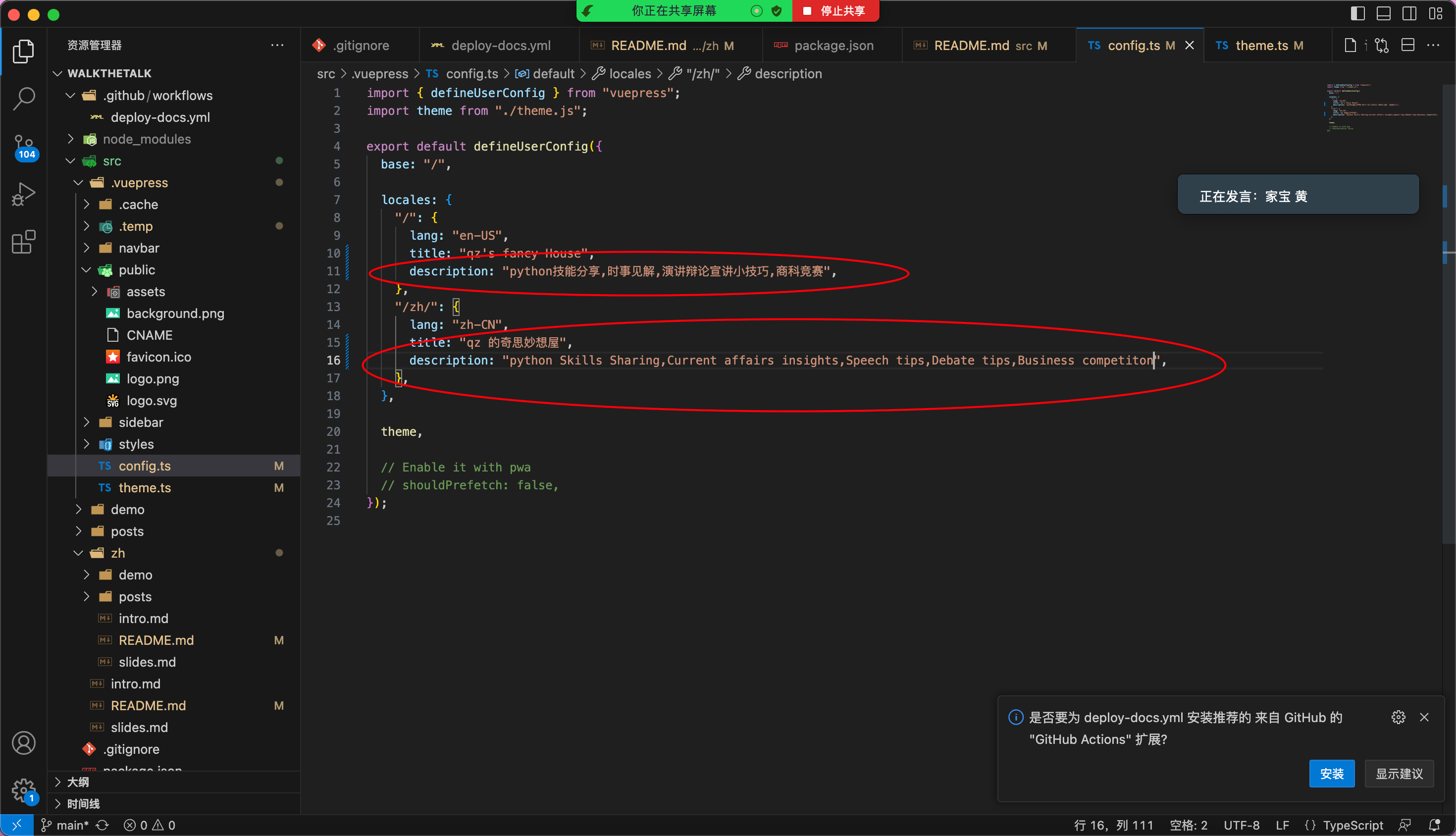The height and width of the screenshot is (836, 1456).
Task: Split the editor with the split icon
Action: click(x=1408, y=46)
